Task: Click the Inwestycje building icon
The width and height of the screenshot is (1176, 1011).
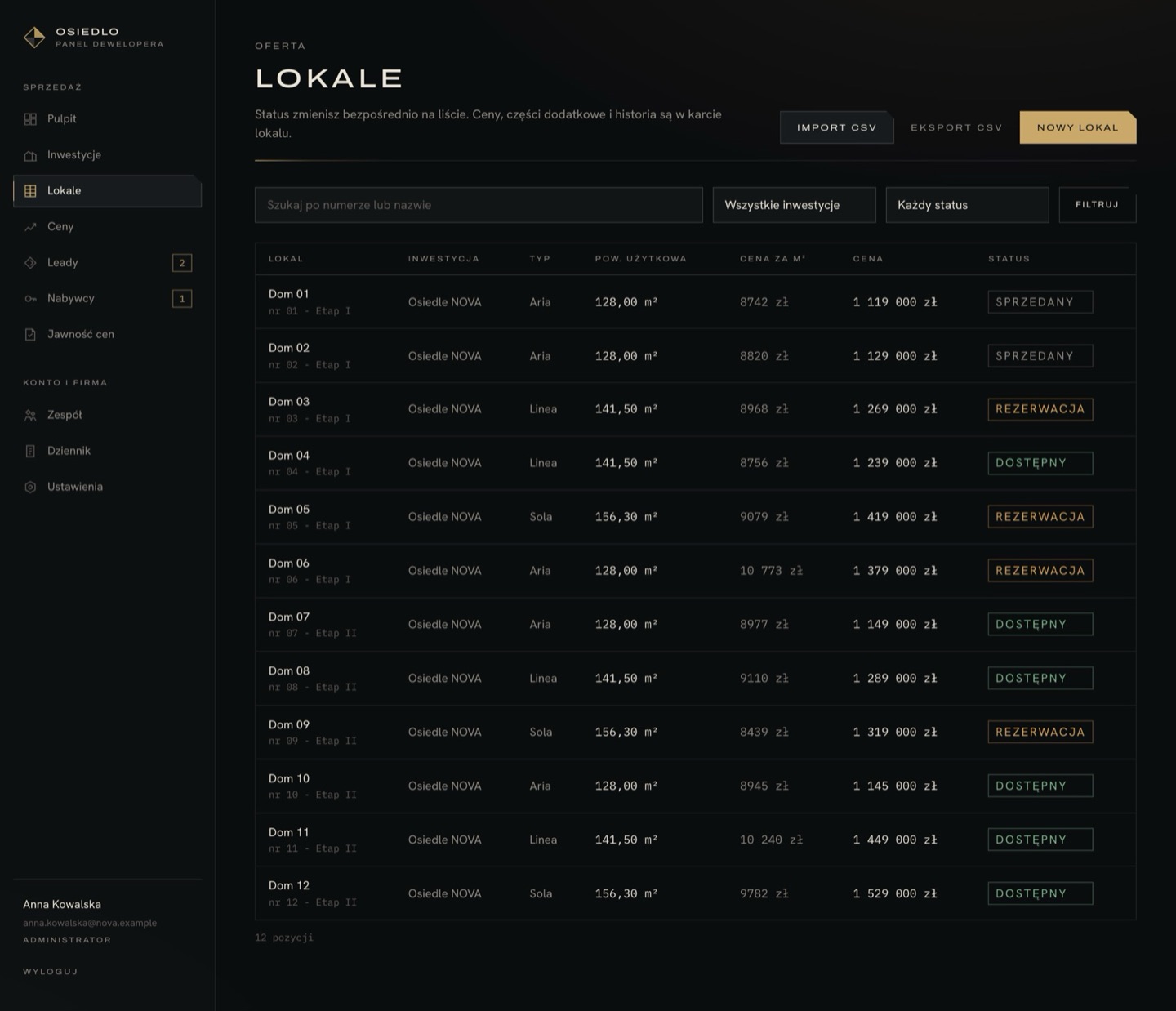Action: 30,155
